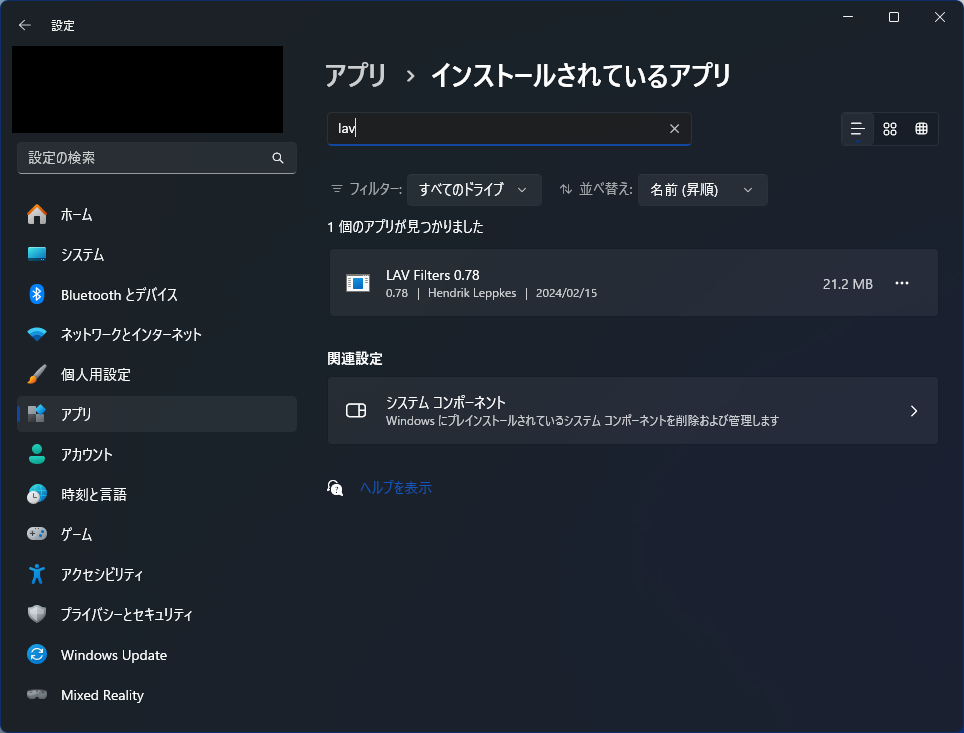This screenshot has width=964, height=733.
Task: Clear the app search box with X
Action: click(674, 129)
